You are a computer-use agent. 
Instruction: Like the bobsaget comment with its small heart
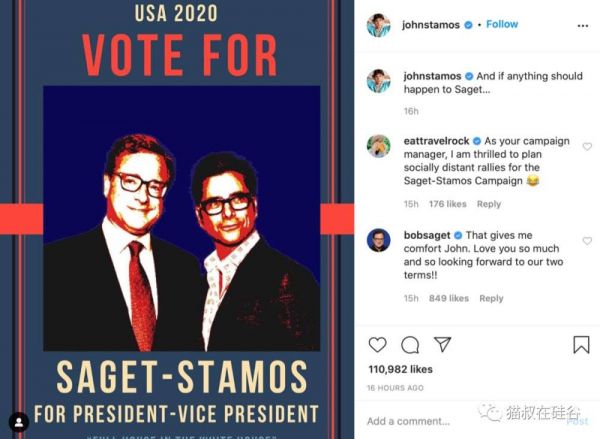tap(587, 241)
